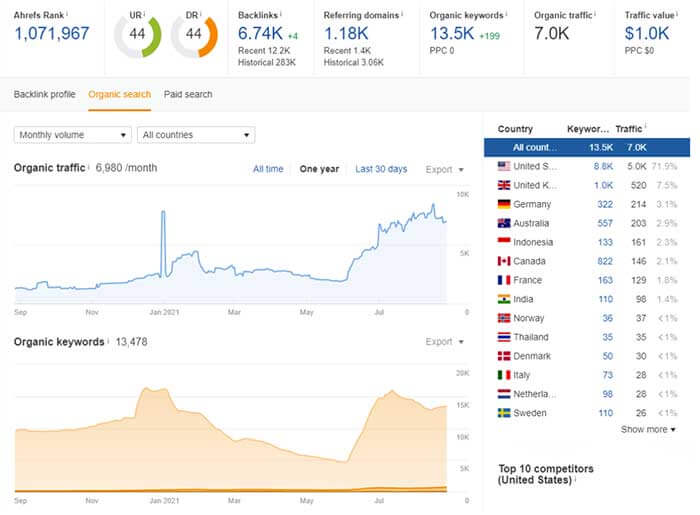
Task: Click the France flag icon
Action: pyautogui.click(x=504, y=280)
